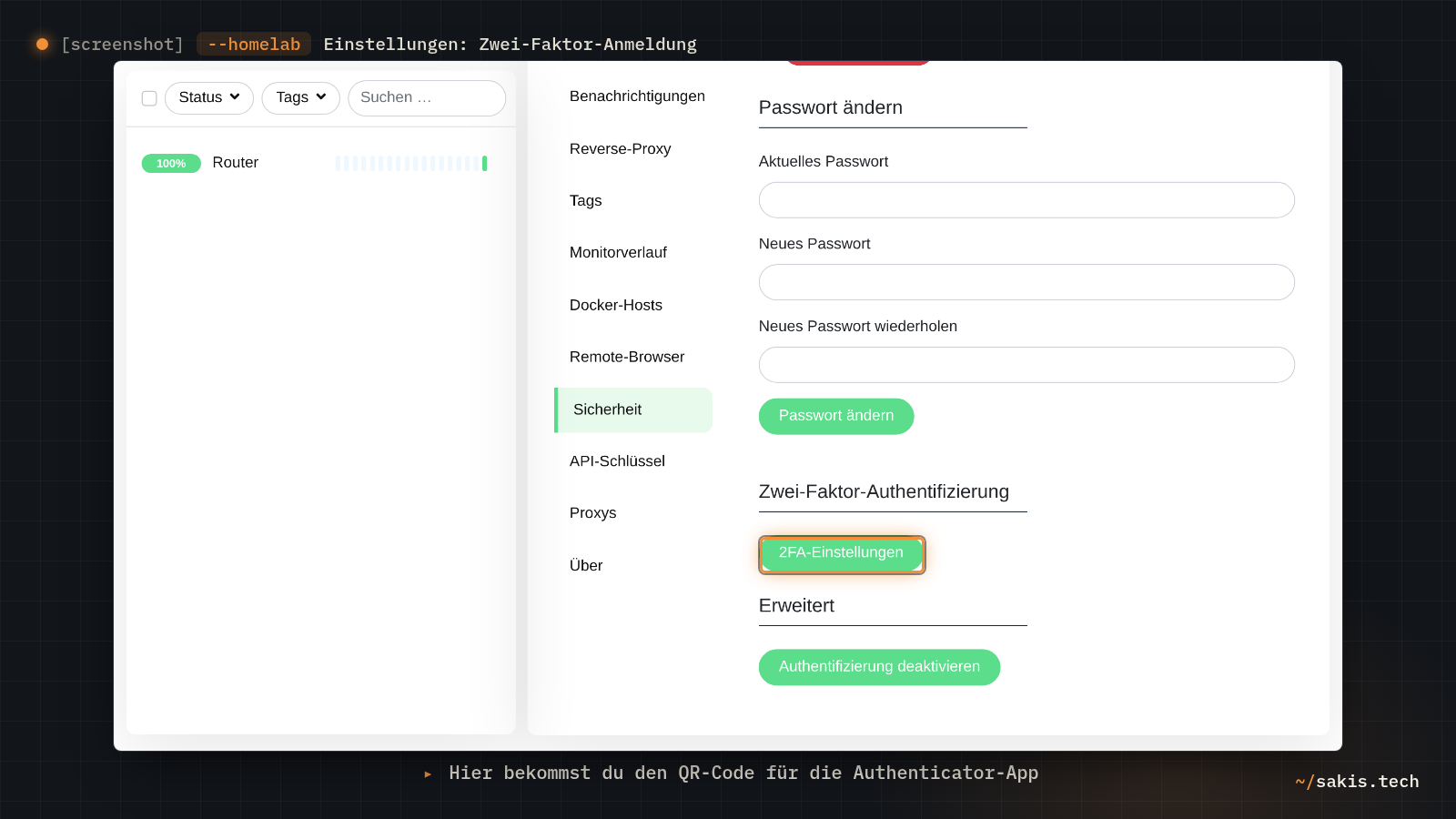Click Authentifizierung deaktivieren button

879,667
